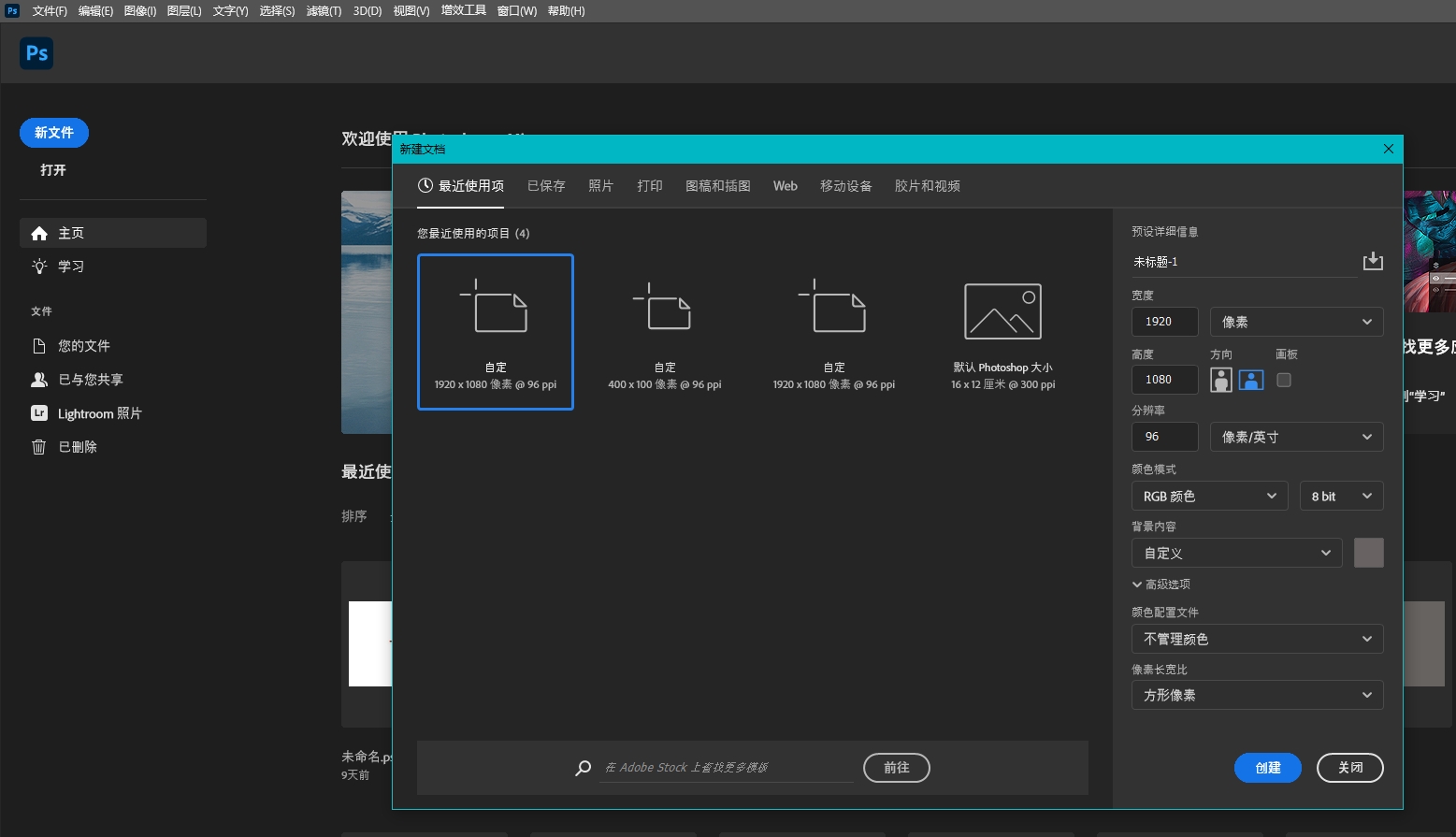Enable the artboard checkbox
1456x837 pixels.
1284,380
